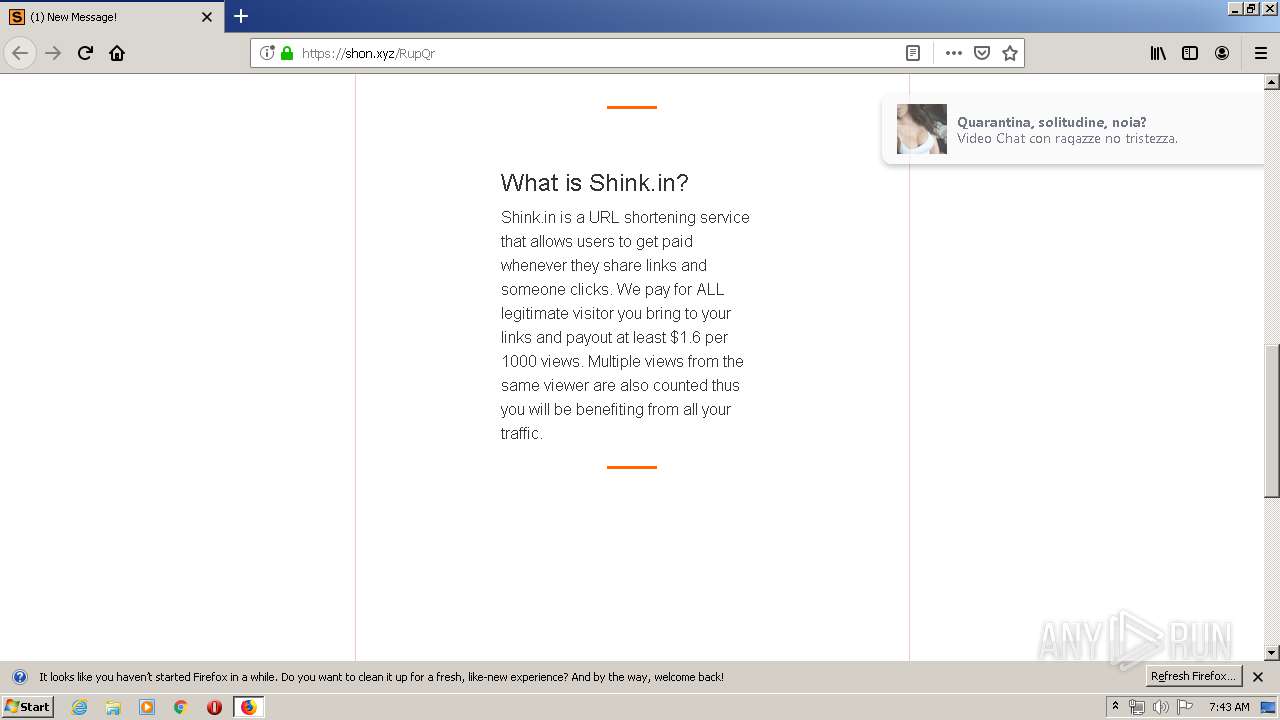
Task: Click the 7:43 AM system clock
Action: [1229, 707]
